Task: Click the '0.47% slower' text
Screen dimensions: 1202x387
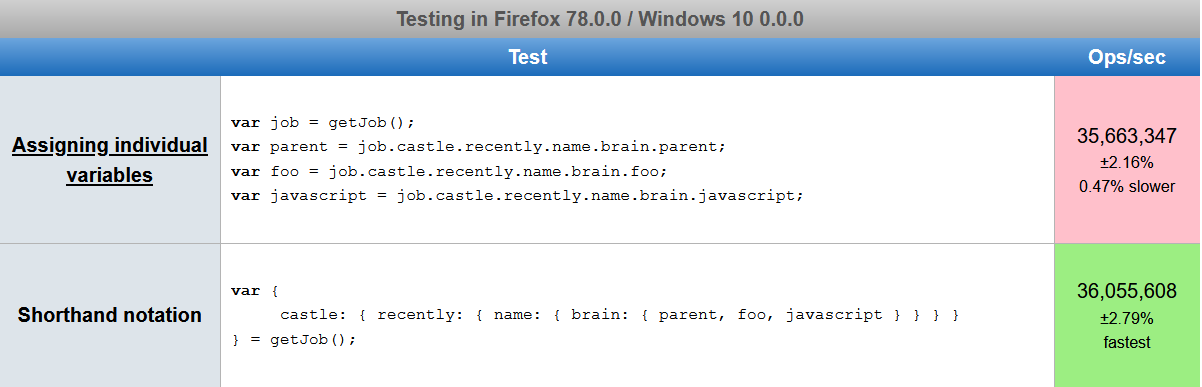Action: (1127, 186)
